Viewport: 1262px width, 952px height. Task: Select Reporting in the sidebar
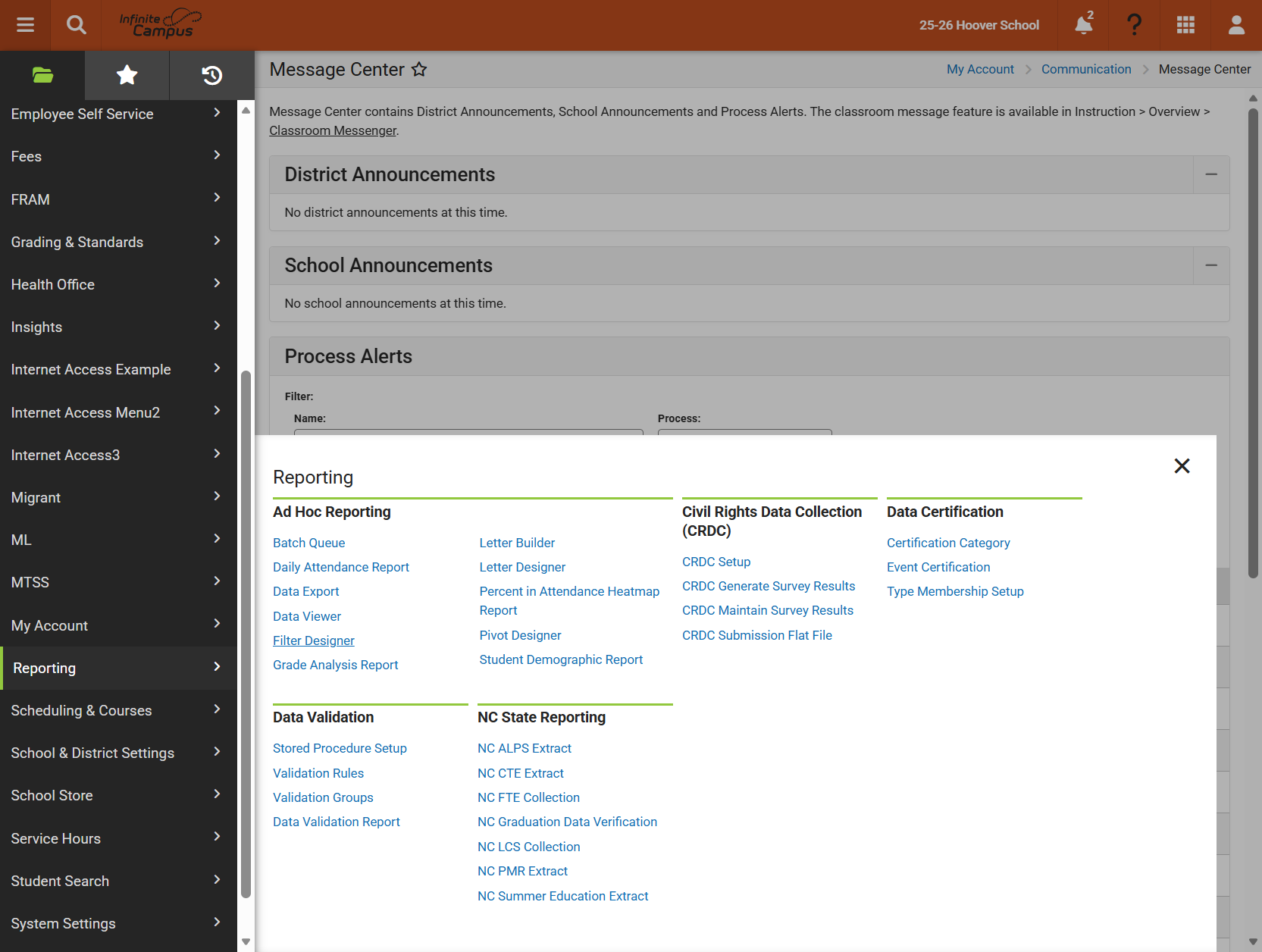[118, 668]
